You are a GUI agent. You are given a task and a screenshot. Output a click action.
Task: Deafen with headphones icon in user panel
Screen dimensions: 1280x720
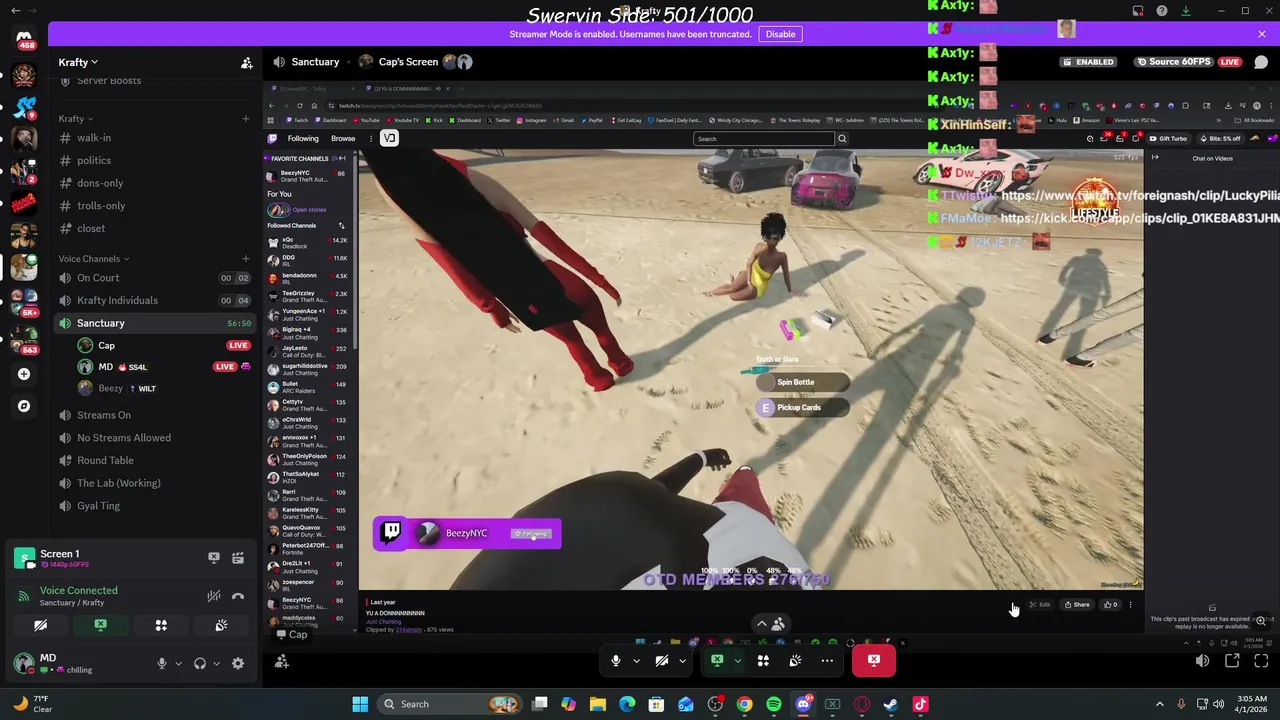coord(200,663)
